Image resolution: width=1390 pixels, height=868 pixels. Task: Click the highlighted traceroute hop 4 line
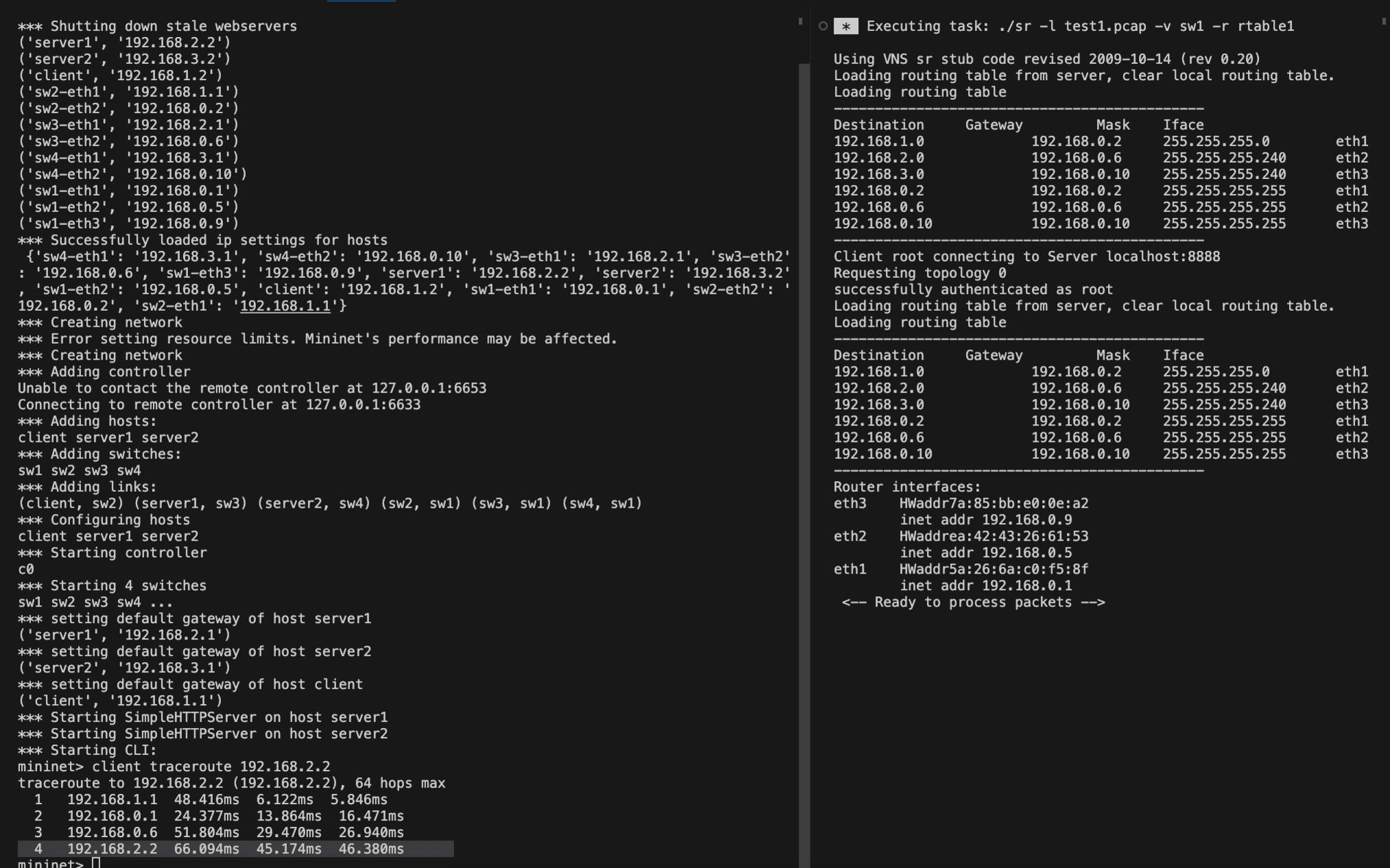pyautogui.click(x=235, y=849)
